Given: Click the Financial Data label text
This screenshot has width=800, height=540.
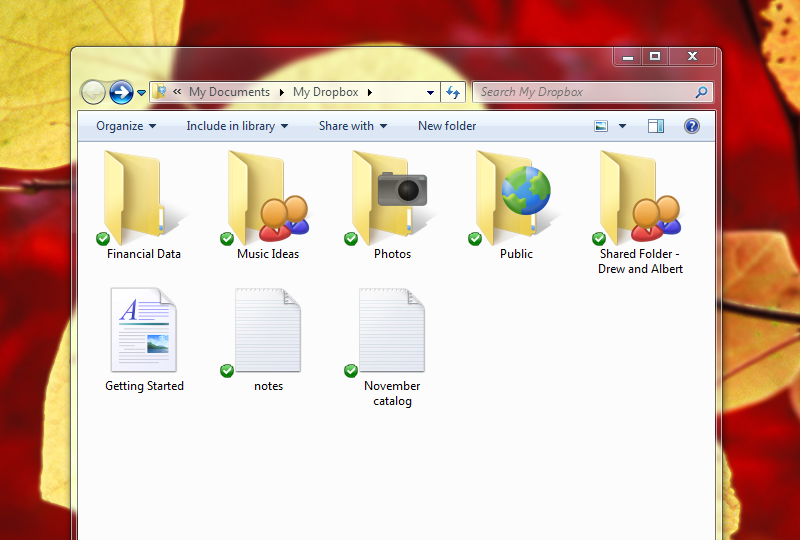Looking at the screenshot, I should (x=144, y=254).
